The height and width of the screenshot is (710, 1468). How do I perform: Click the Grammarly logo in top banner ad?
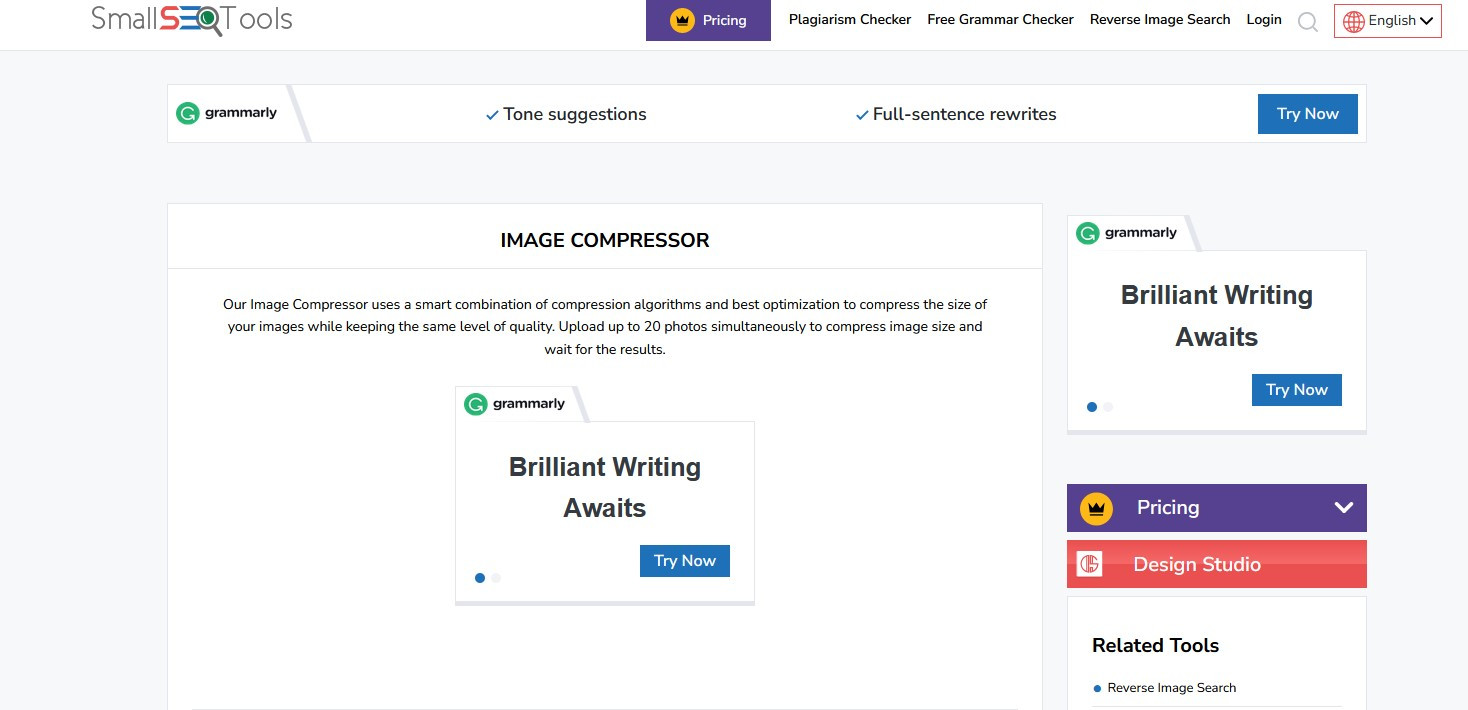[227, 113]
